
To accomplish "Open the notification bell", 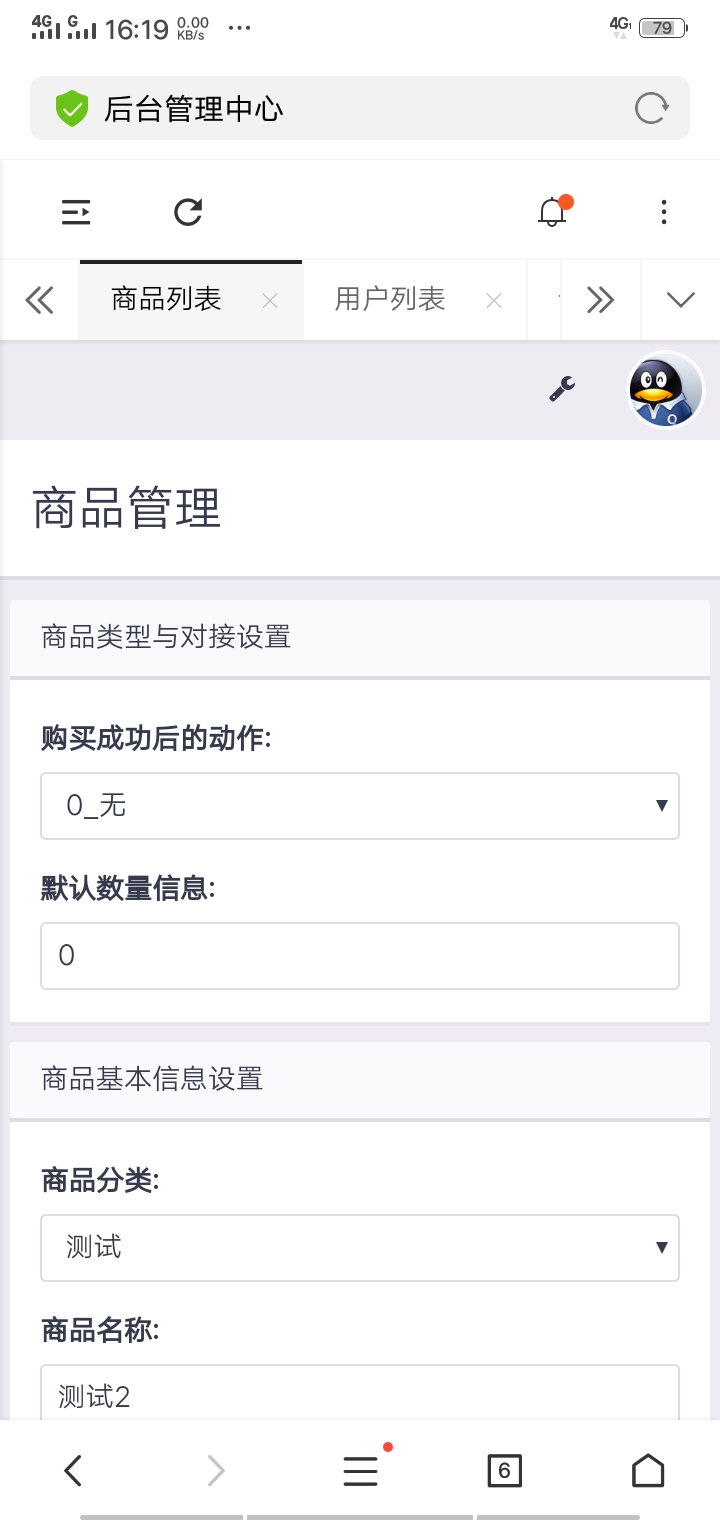I will coord(552,212).
